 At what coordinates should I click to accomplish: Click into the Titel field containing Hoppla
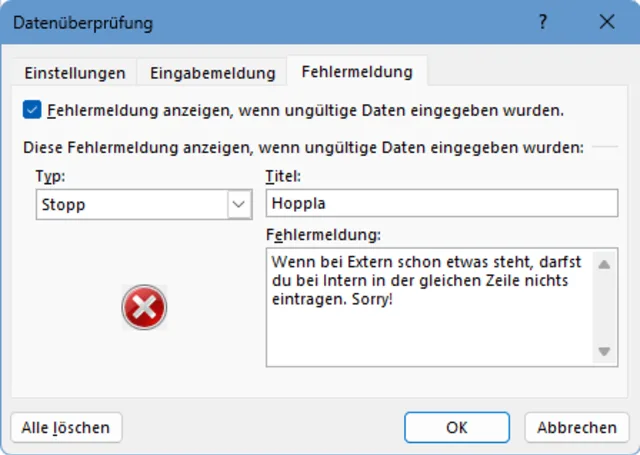(x=441, y=203)
